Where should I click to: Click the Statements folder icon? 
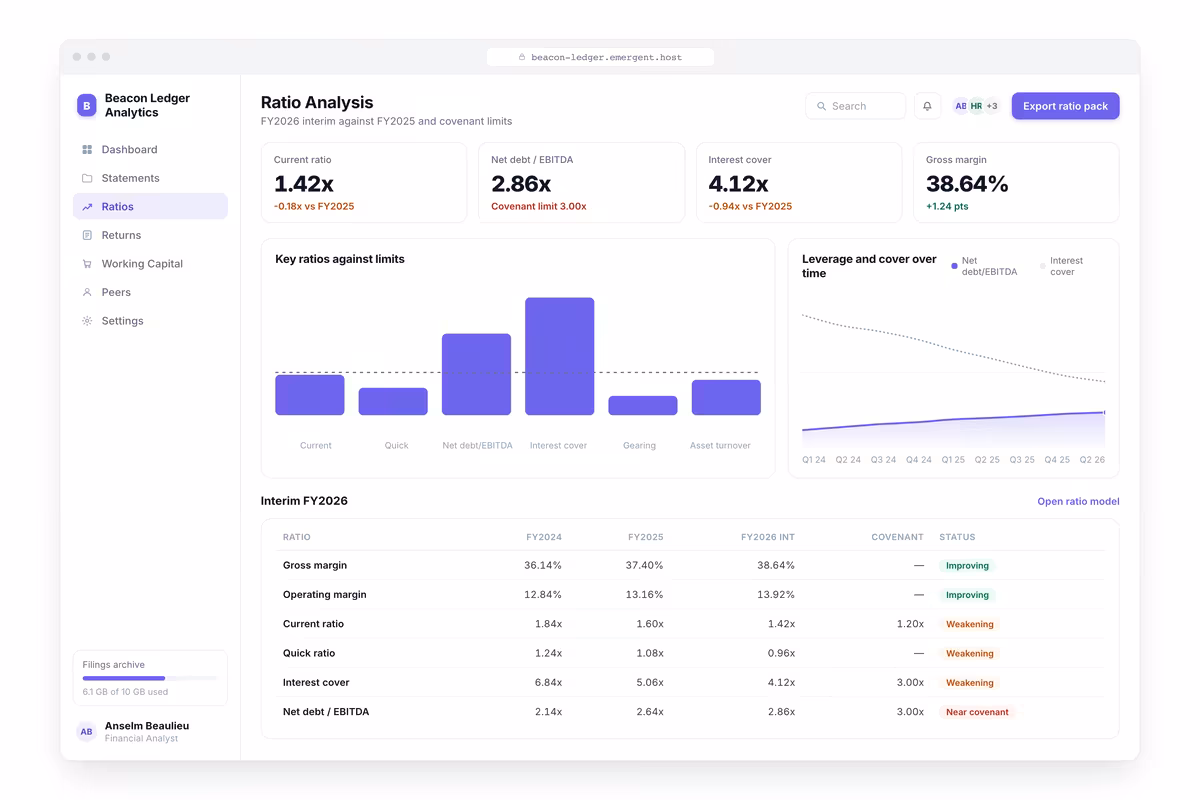click(87, 178)
